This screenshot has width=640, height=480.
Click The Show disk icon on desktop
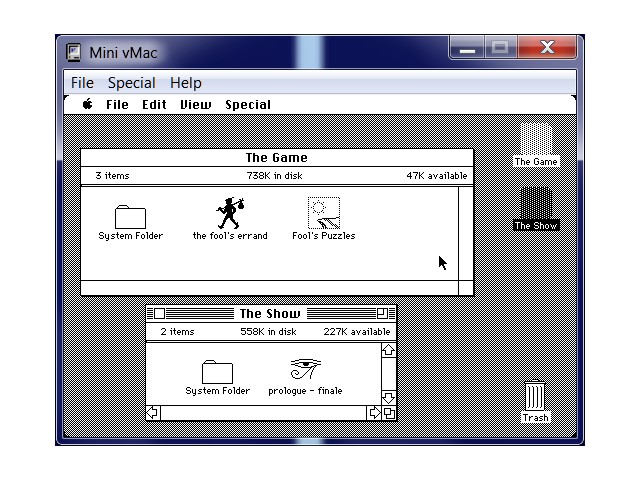(536, 203)
